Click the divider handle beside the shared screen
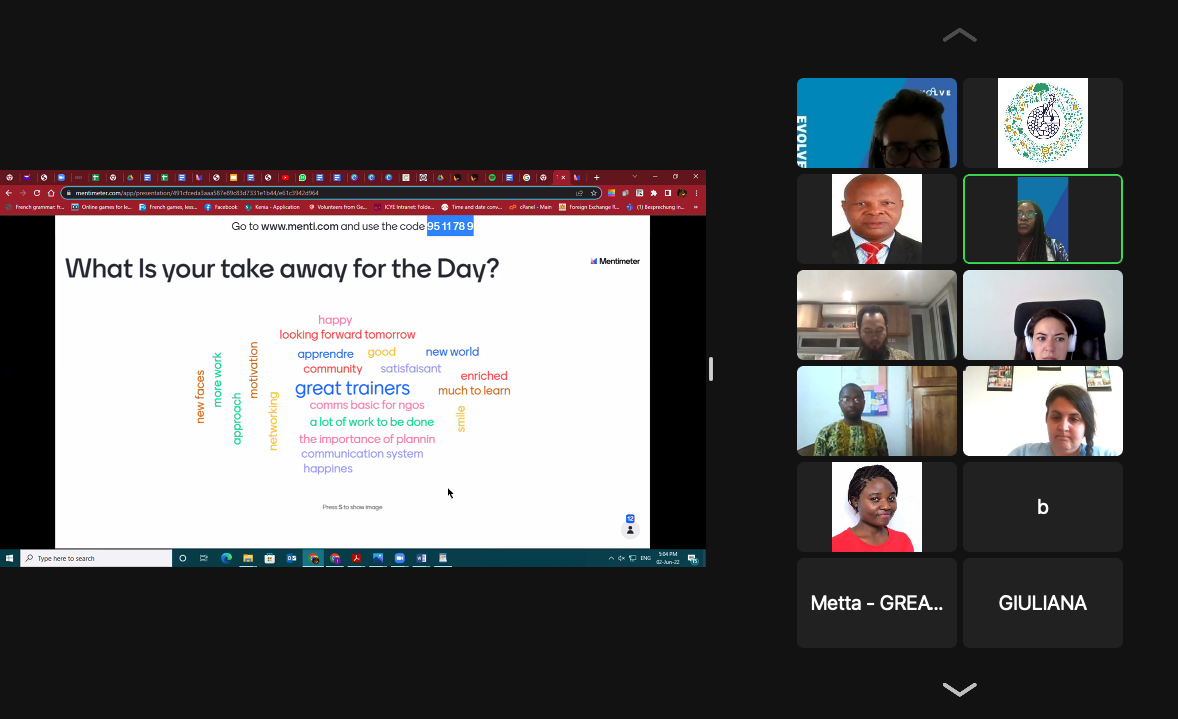 tap(711, 369)
